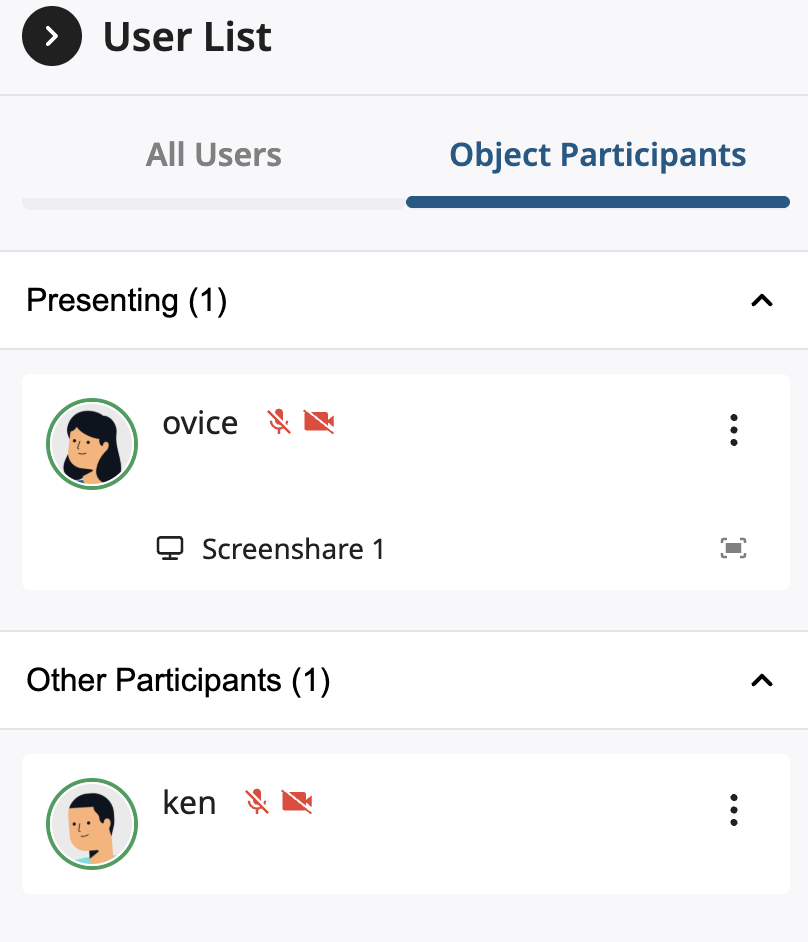Click the ken user name
The height and width of the screenshot is (942, 808).
point(189,803)
